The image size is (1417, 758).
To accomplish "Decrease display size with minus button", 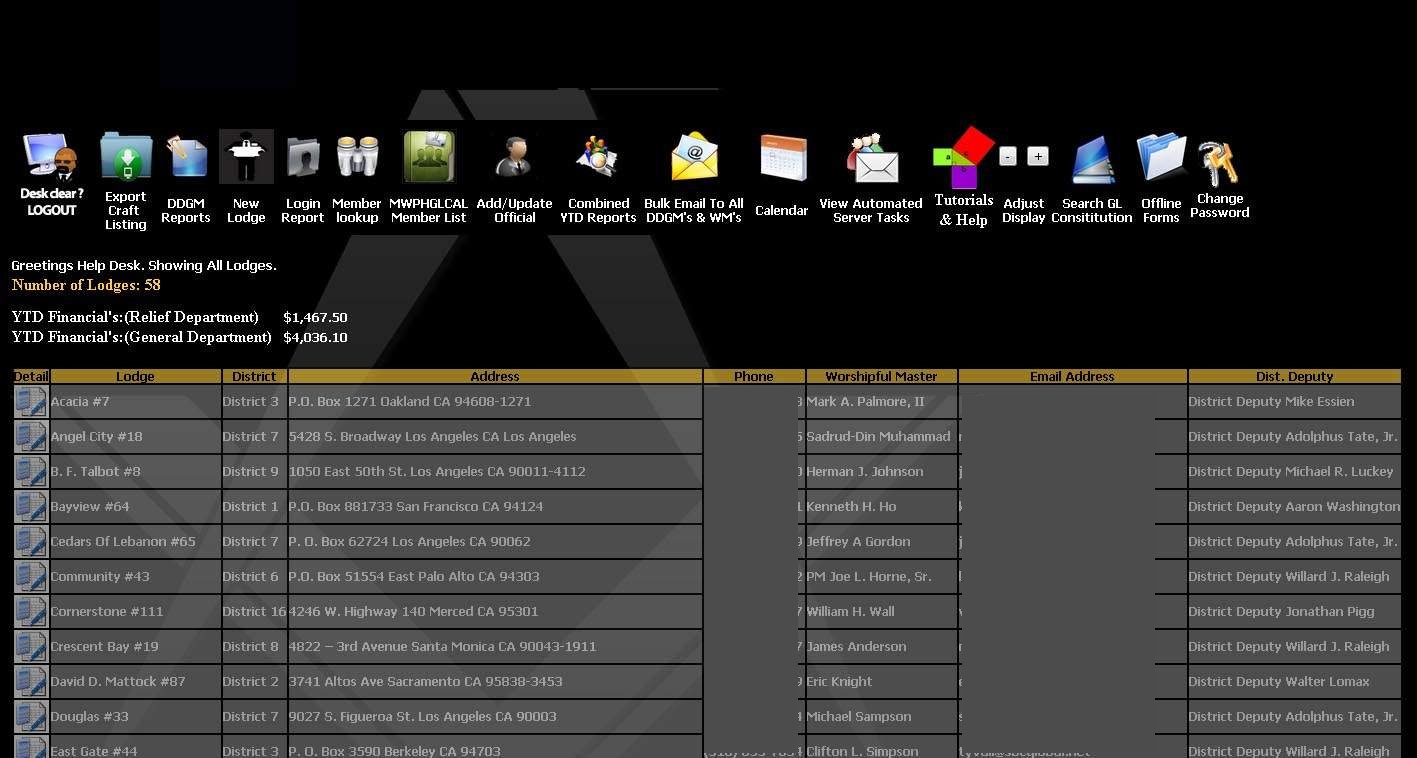I will [x=1008, y=156].
